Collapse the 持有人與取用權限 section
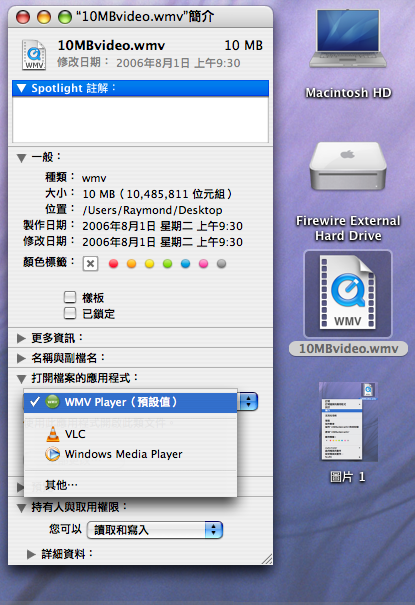415x605 pixels. tap(22, 508)
